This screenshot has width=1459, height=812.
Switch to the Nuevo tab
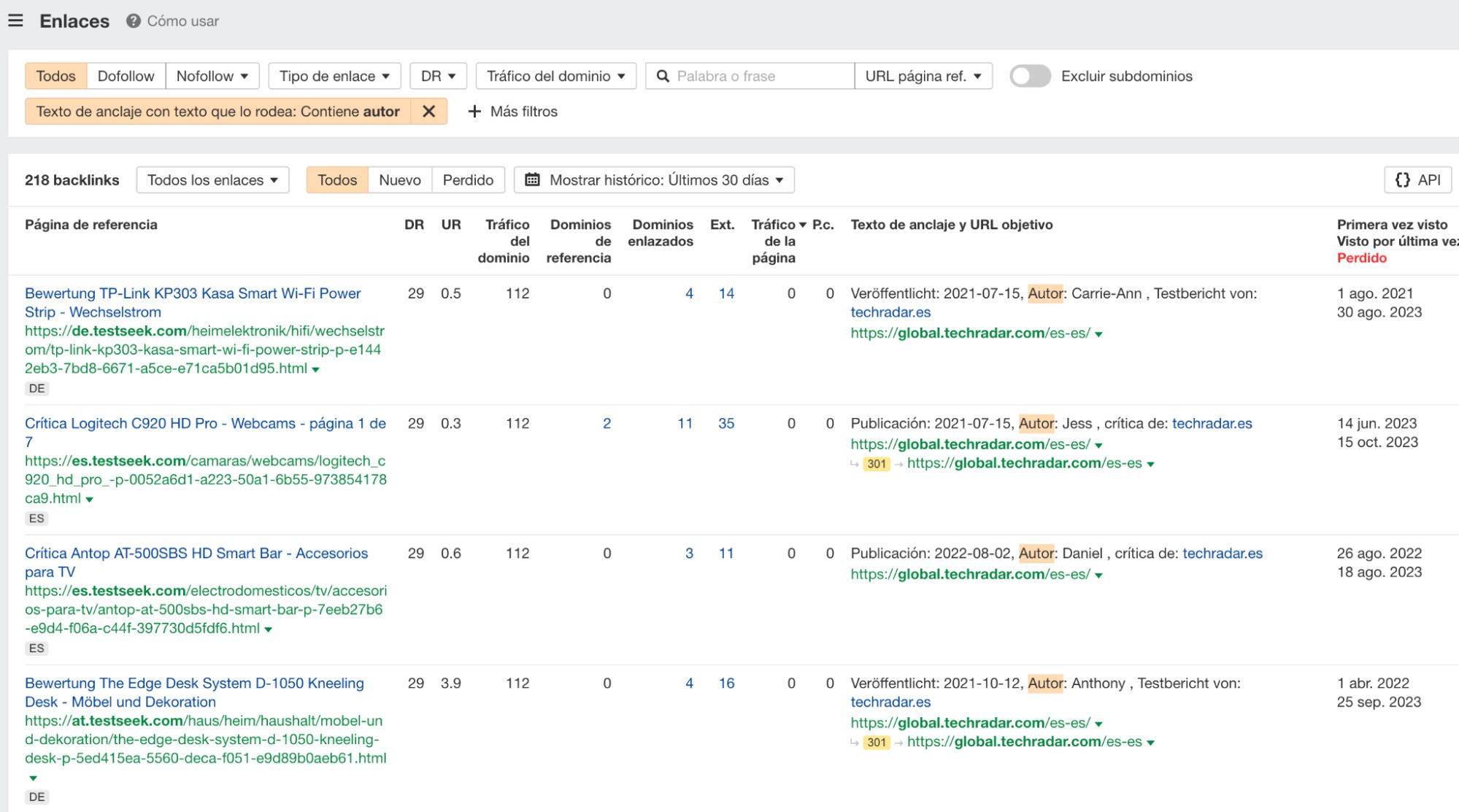[x=399, y=180]
